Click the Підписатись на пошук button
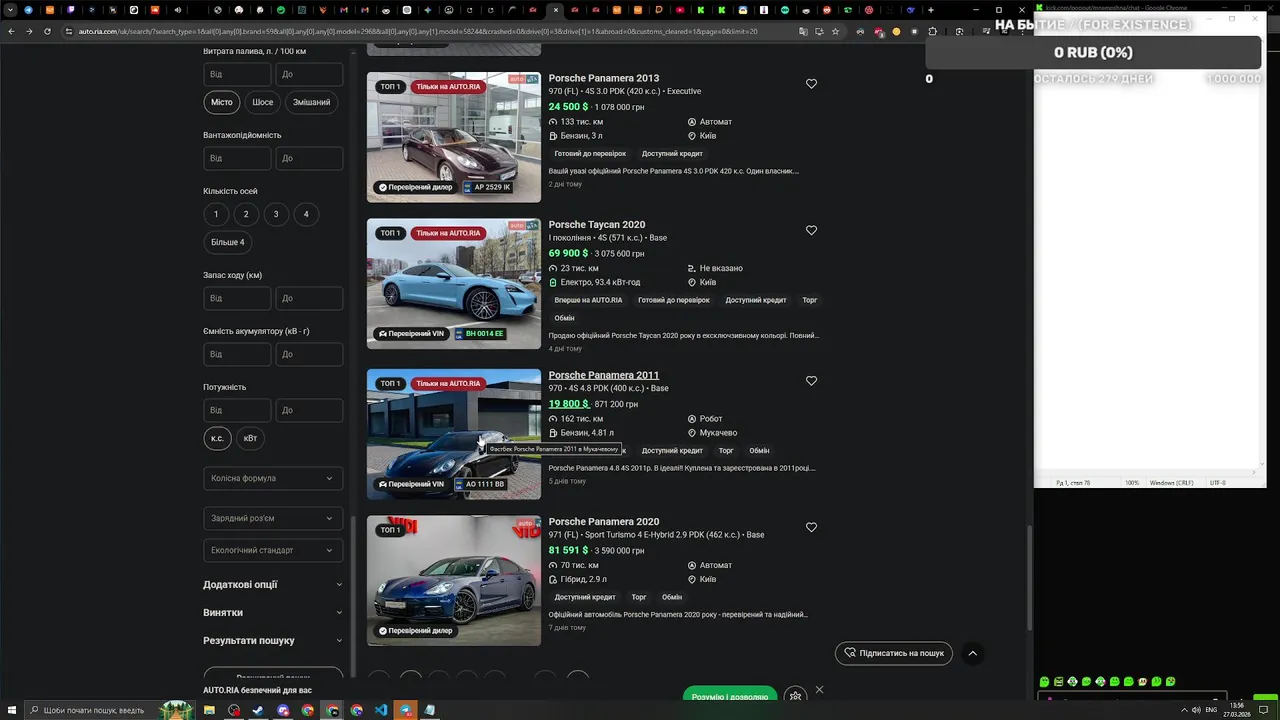This screenshot has width=1280, height=720. point(894,653)
